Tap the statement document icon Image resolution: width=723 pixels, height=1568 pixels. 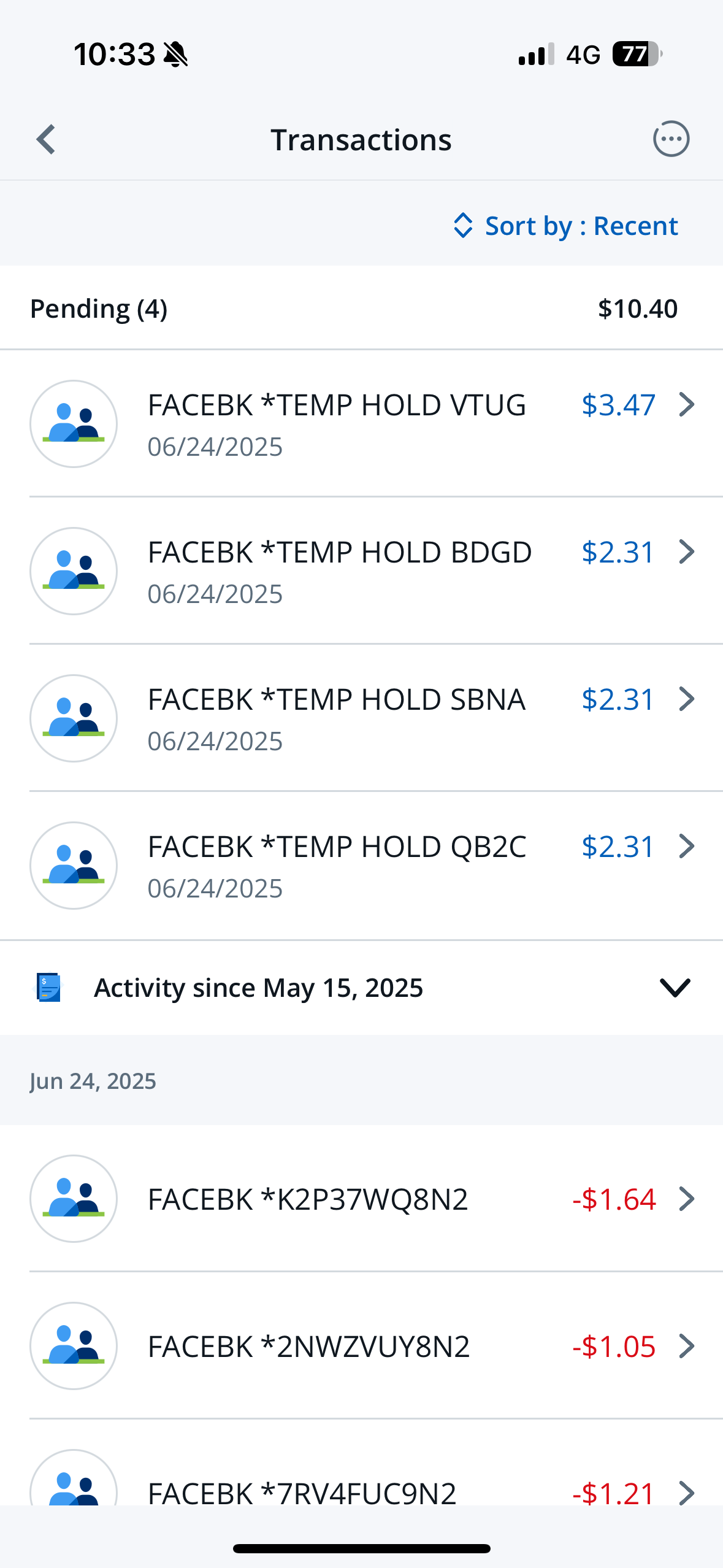48,988
